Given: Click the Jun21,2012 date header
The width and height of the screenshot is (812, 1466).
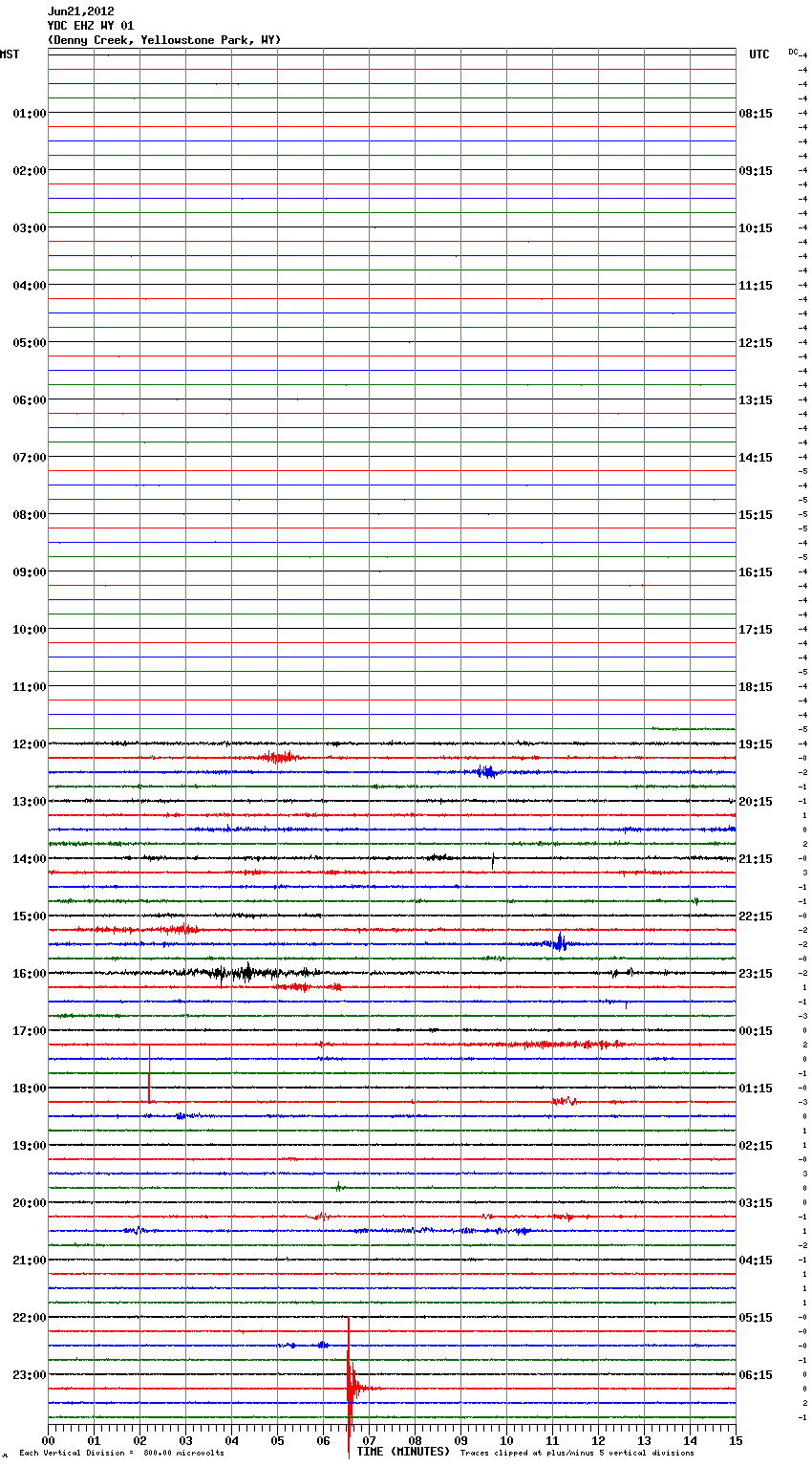Looking at the screenshot, I should (x=80, y=11).
